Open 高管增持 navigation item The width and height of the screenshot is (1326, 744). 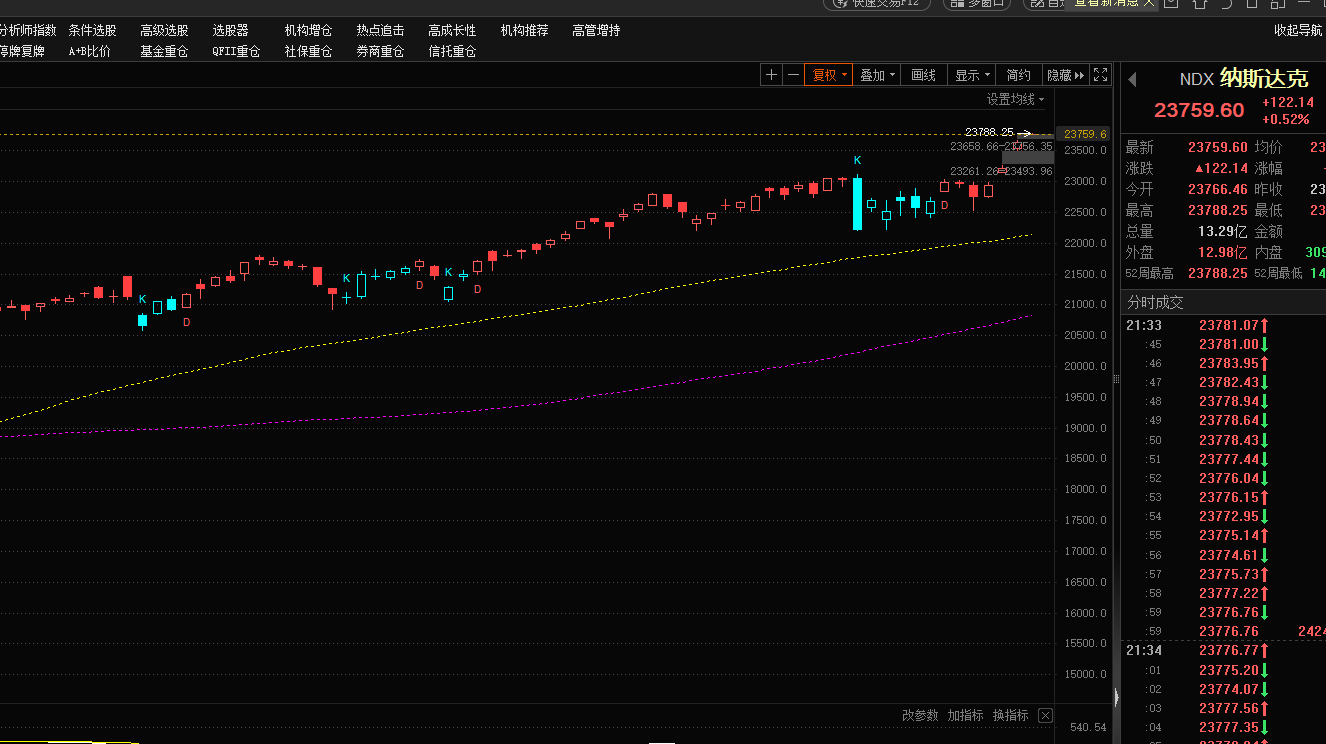pos(596,31)
